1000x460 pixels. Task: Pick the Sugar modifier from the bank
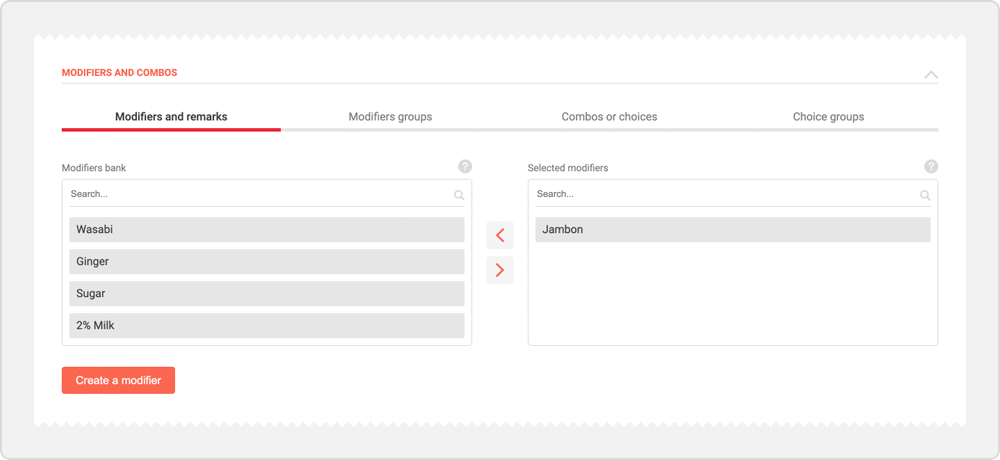pos(267,294)
